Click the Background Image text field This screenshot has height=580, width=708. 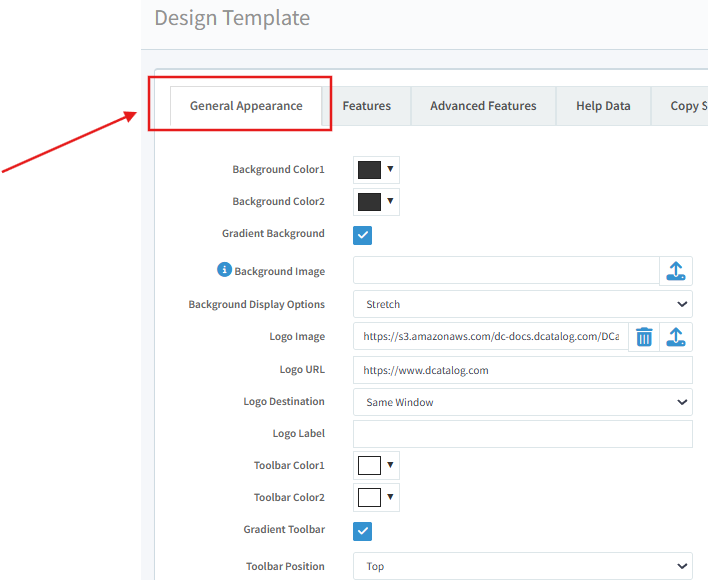505,271
